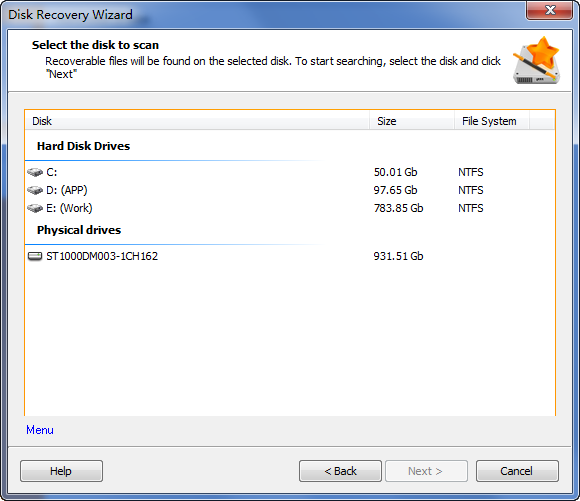Sort by File System column header
The height and width of the screenshot is (501, 580).
pos(492,121)
